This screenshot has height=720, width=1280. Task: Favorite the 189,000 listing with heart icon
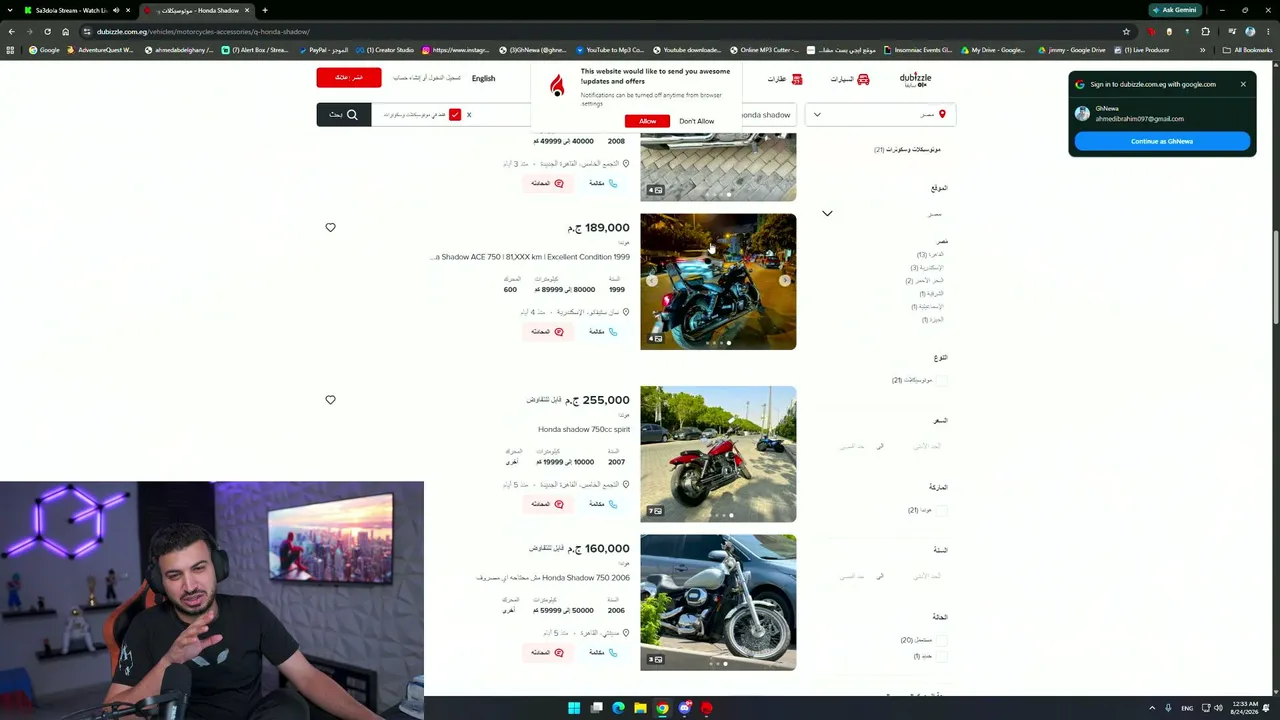330,228
